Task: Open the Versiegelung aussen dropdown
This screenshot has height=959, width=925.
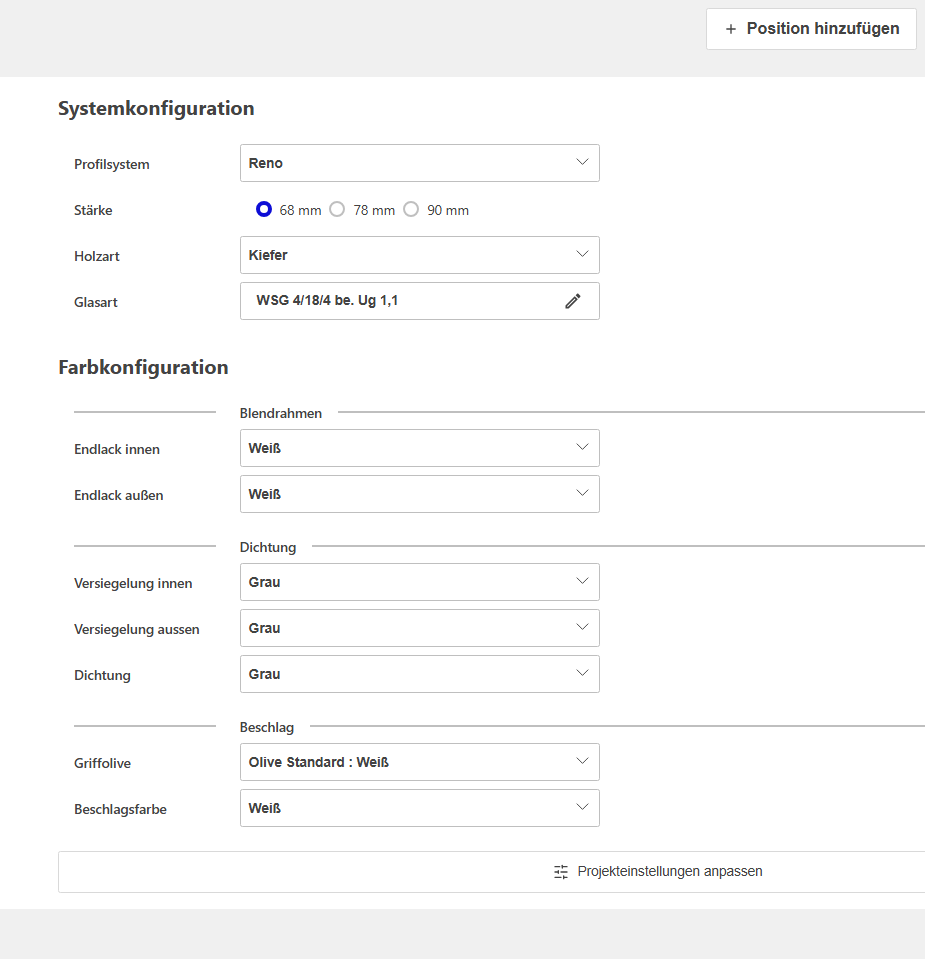Action: click(x=419, y=627)
